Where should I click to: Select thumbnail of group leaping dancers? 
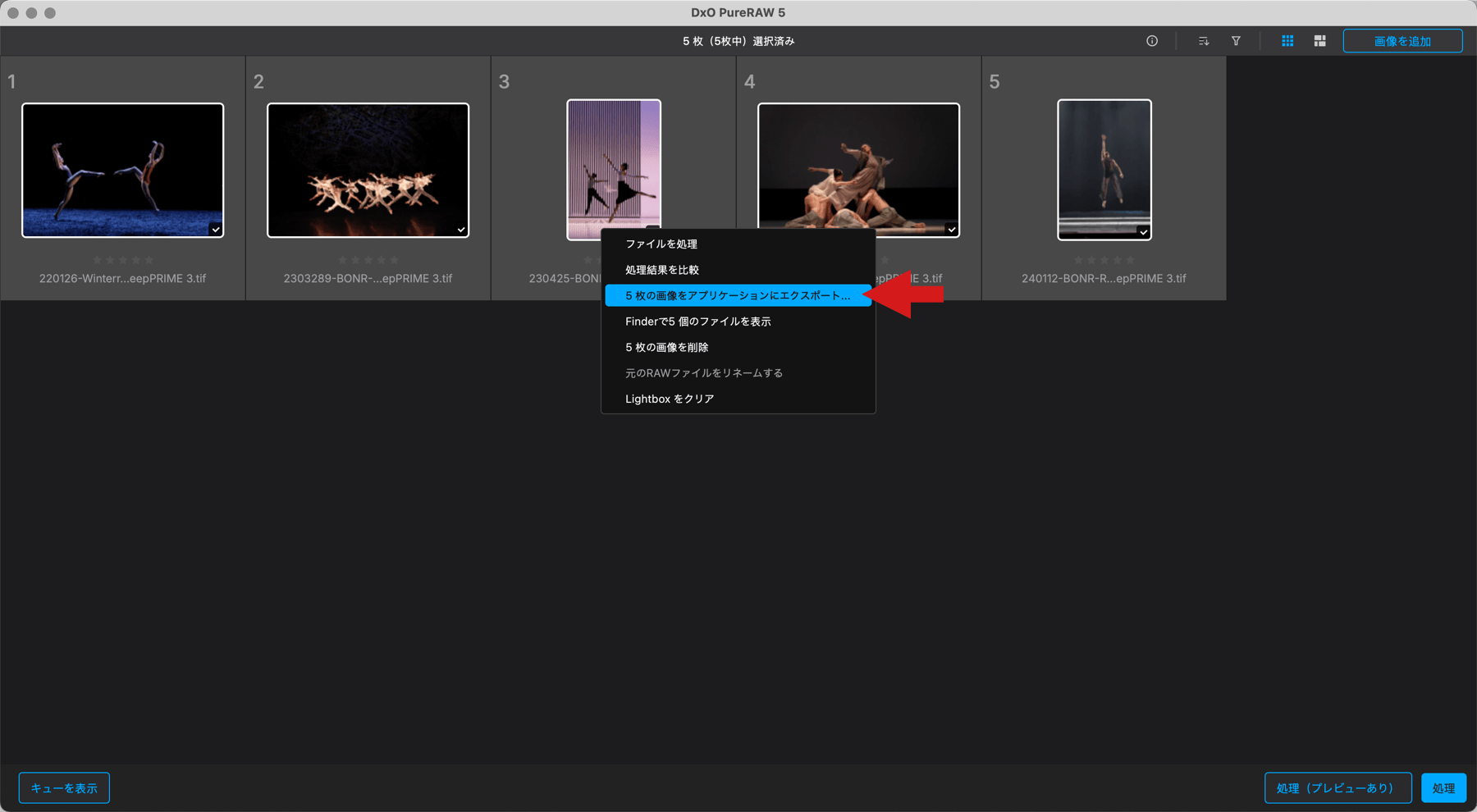[x=368, y=170]
